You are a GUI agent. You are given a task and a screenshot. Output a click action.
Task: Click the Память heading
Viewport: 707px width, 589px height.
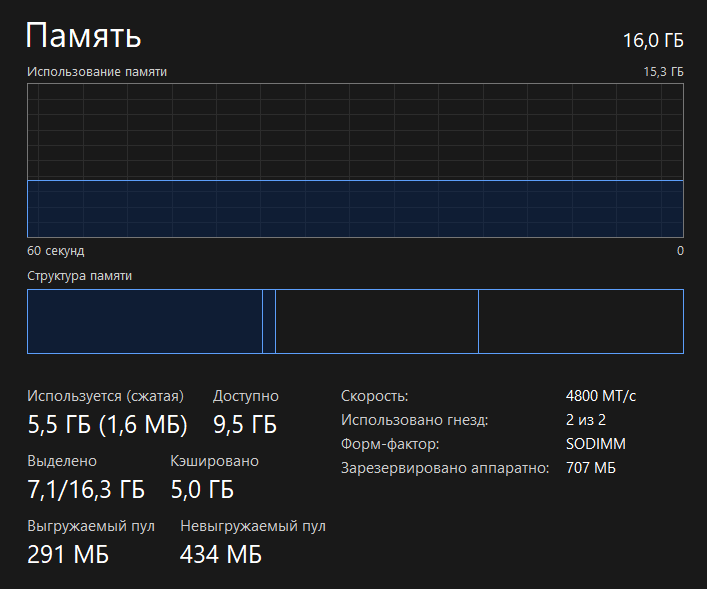click(x=83, y=35)
